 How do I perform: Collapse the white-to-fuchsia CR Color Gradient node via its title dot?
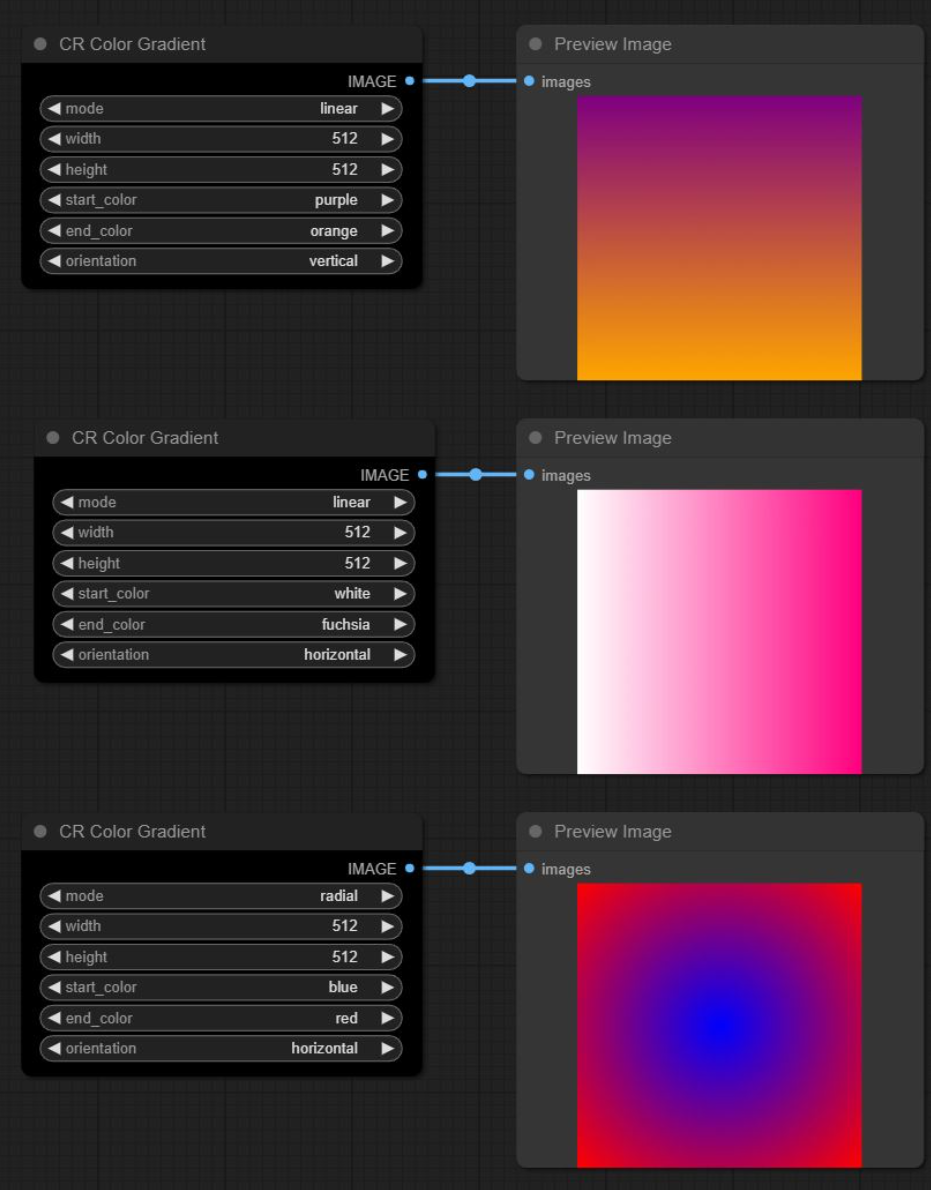coord(53,438)
